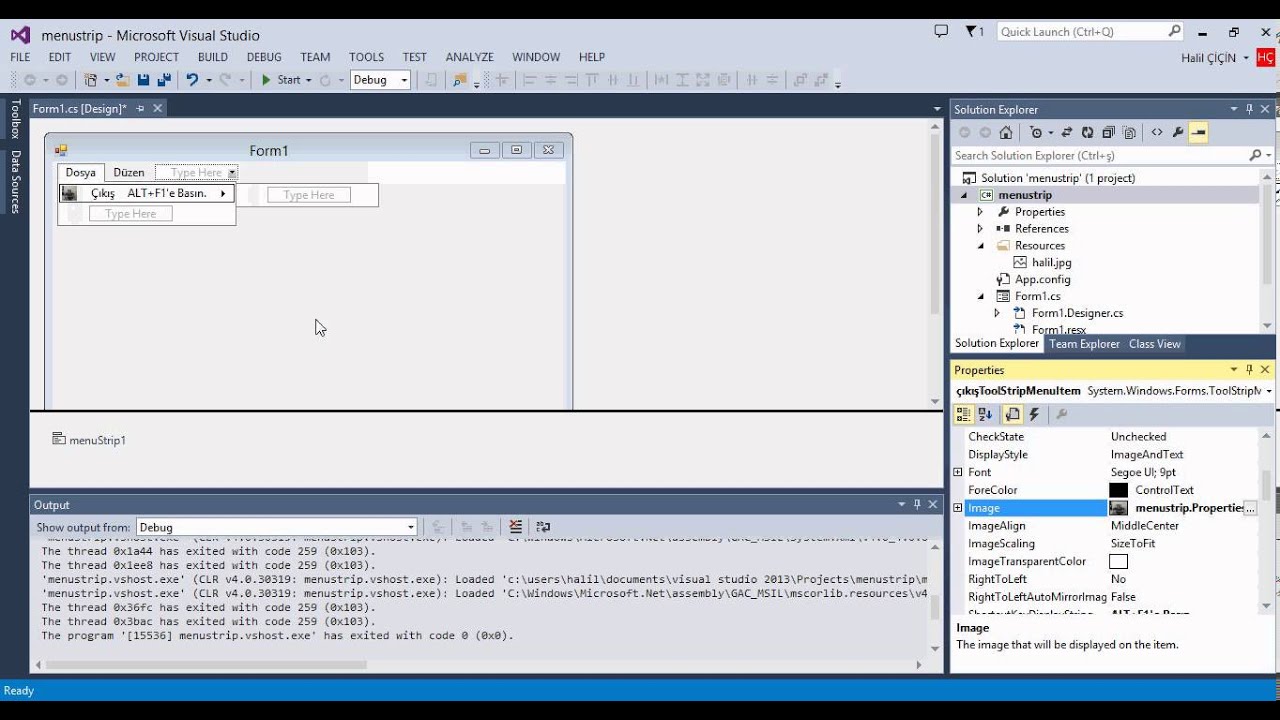Toggle Show All Files in Solution Explorer
The width and height of the screenshot is (1280, 720).
pos(1129,132)
